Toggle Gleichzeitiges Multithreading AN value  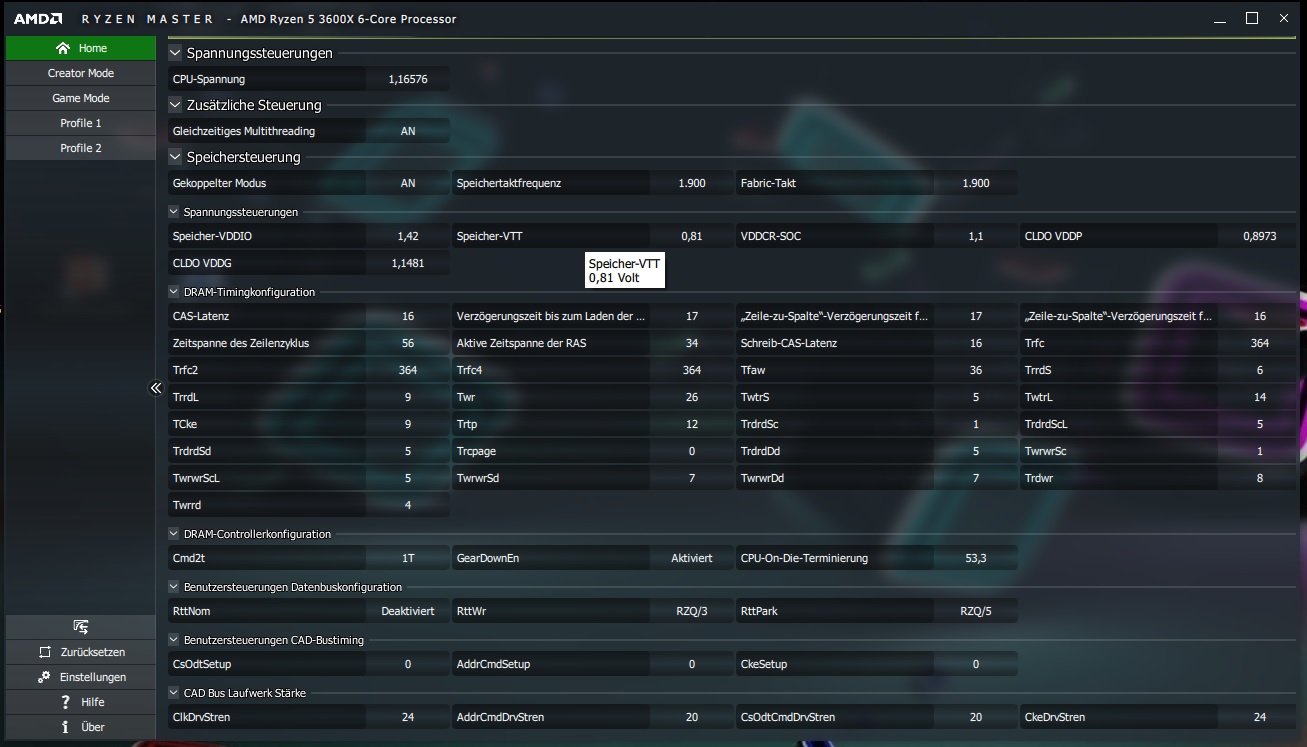pos(408,131)
